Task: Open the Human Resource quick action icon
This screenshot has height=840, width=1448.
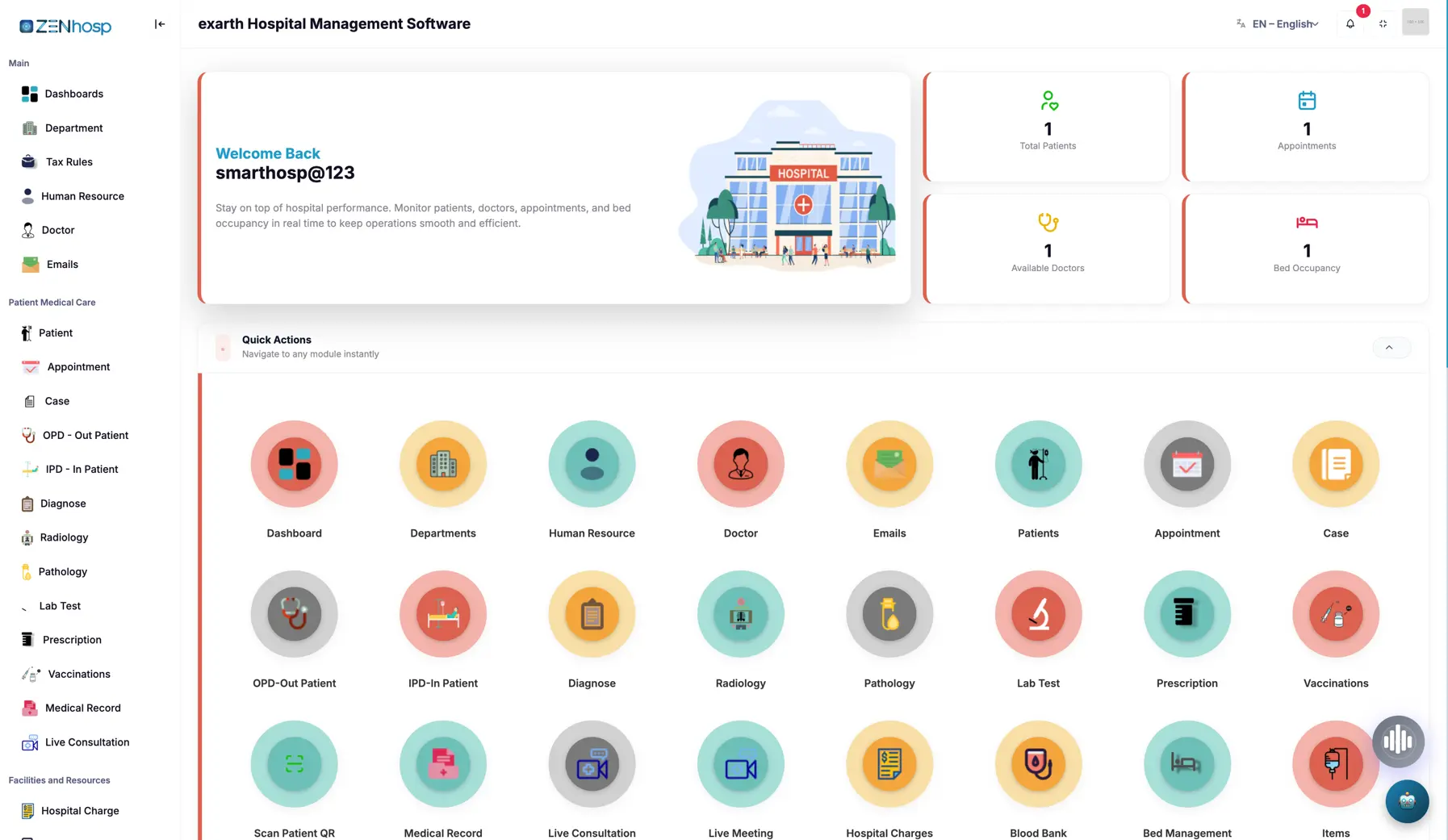Action: (592, 464)
